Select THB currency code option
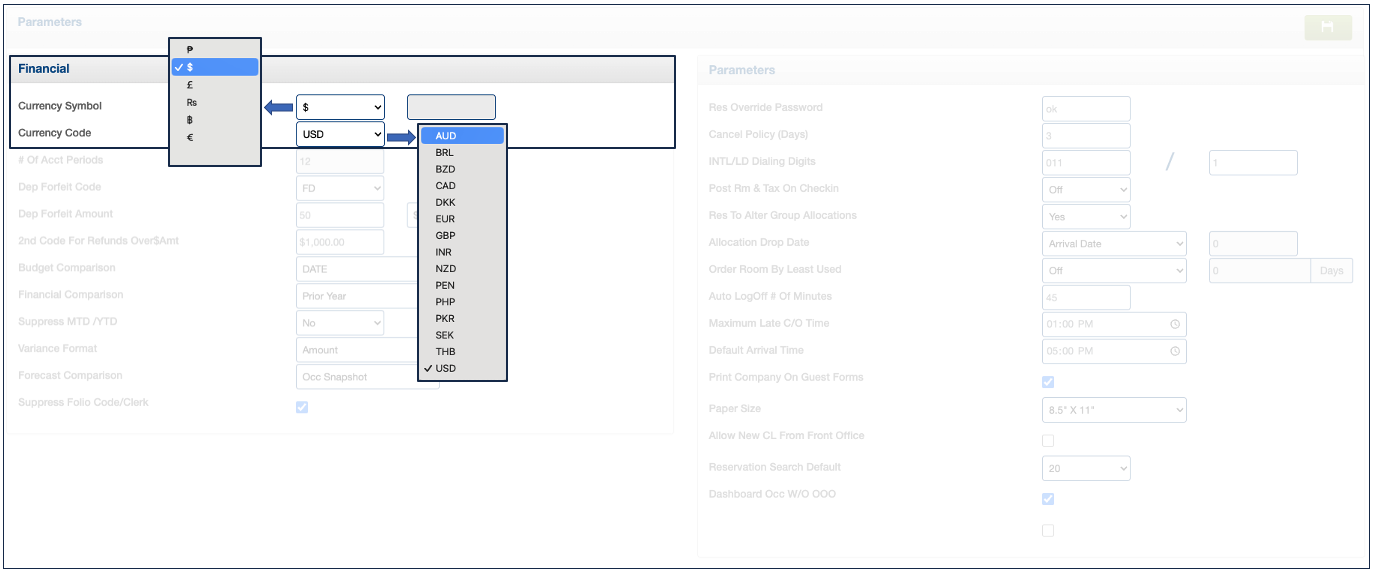Image resolution: width=1375 pixels, height=573 pixels. click(x=446, y=352)
